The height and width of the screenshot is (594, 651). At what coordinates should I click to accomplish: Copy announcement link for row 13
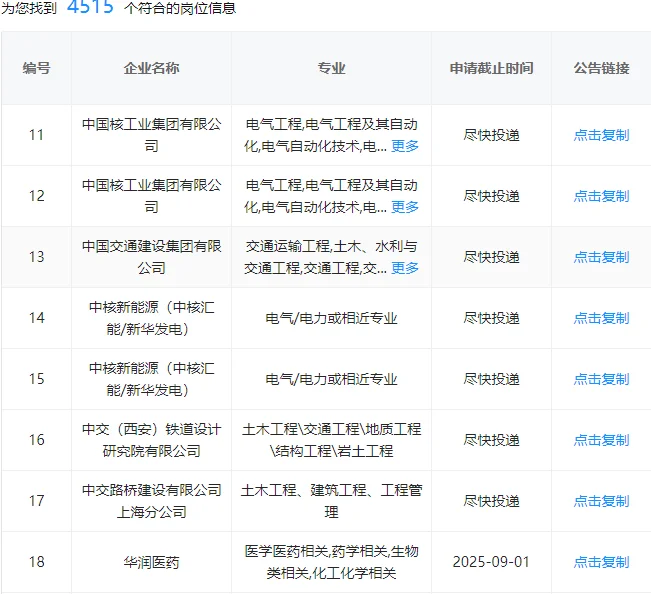pos(601,257)
